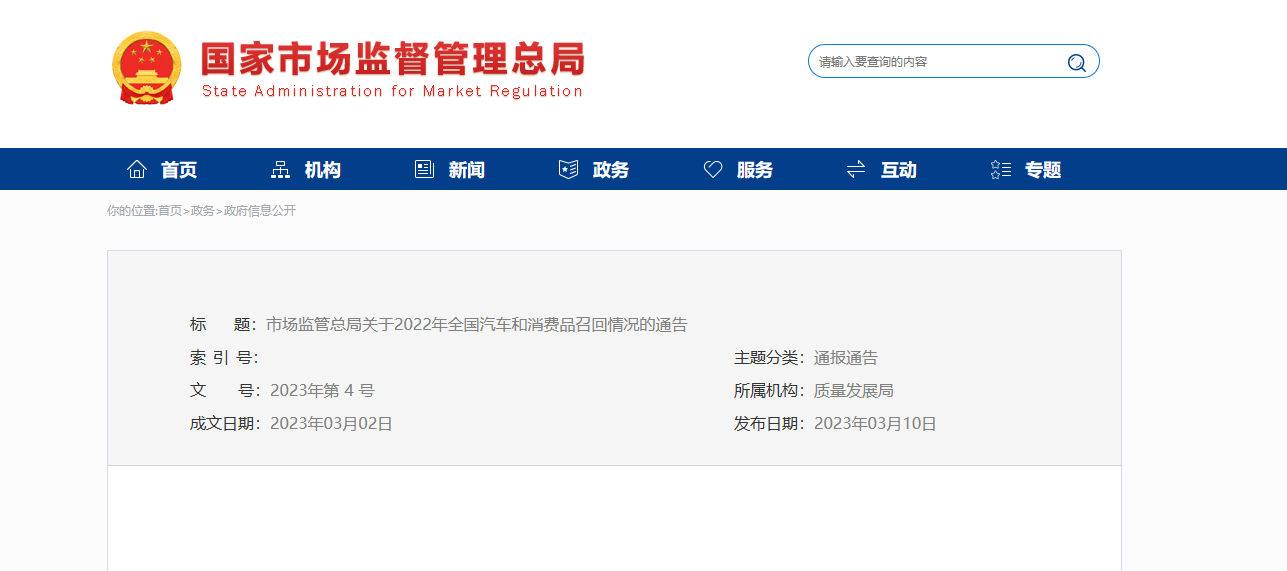
Task: Click the 2022年 recall notice title text
Action: click(476, 325)
